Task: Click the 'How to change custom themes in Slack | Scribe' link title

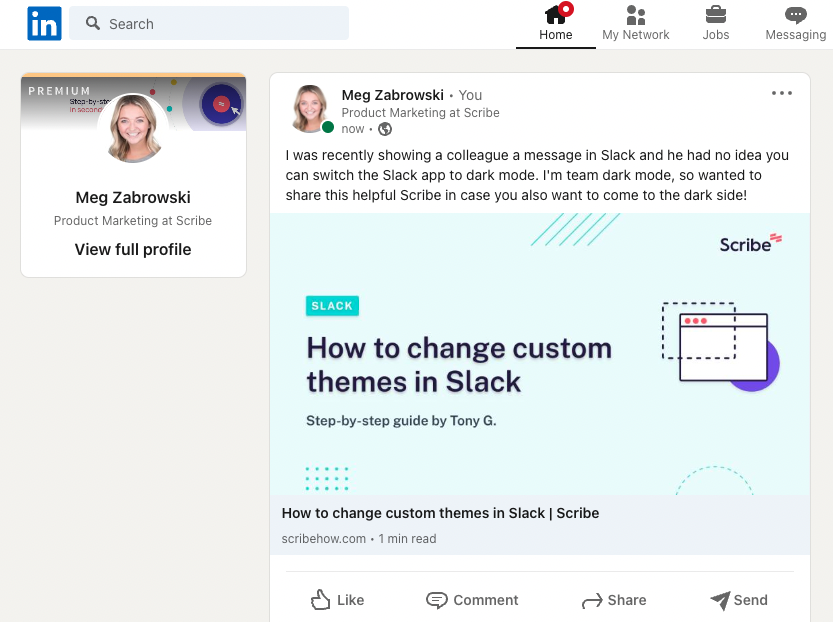Action: (440, 513)
